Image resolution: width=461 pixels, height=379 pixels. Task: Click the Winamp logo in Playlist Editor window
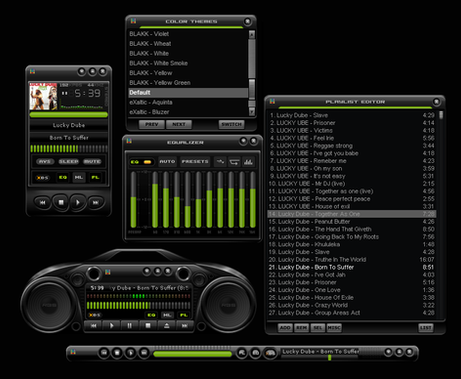click(x=272, y=101)
